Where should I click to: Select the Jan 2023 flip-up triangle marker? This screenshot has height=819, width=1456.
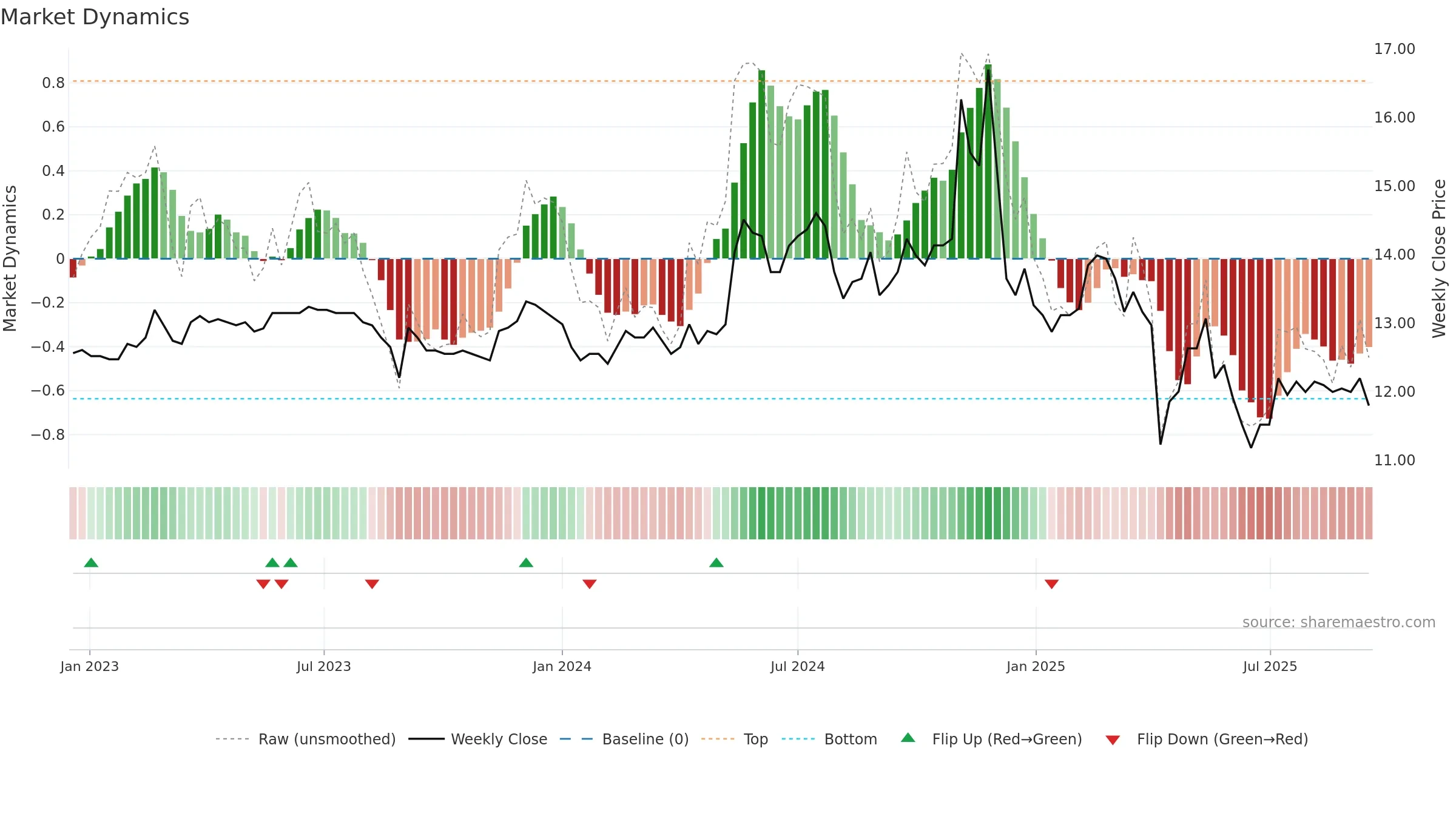tap(91, 562)
